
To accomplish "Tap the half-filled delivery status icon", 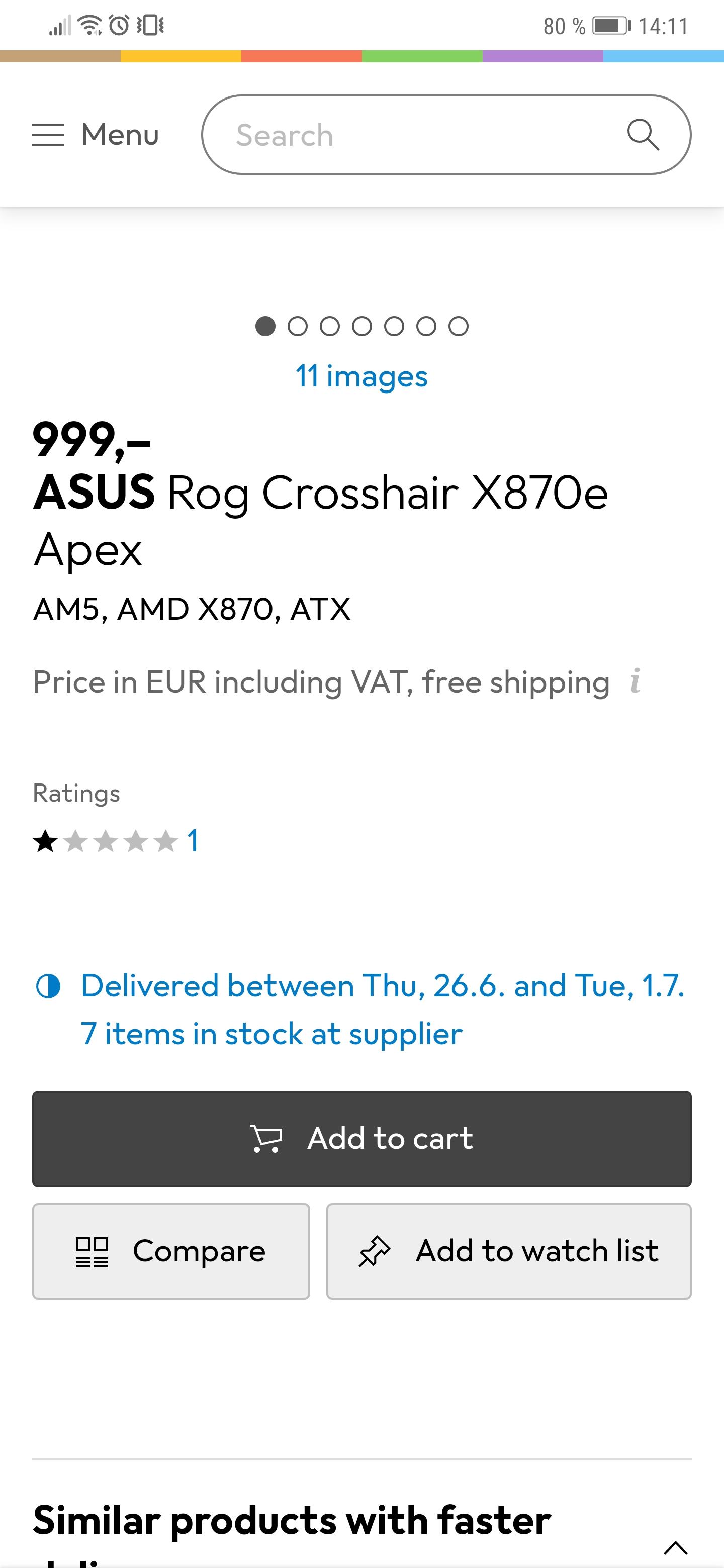I will tap(48, 986).
